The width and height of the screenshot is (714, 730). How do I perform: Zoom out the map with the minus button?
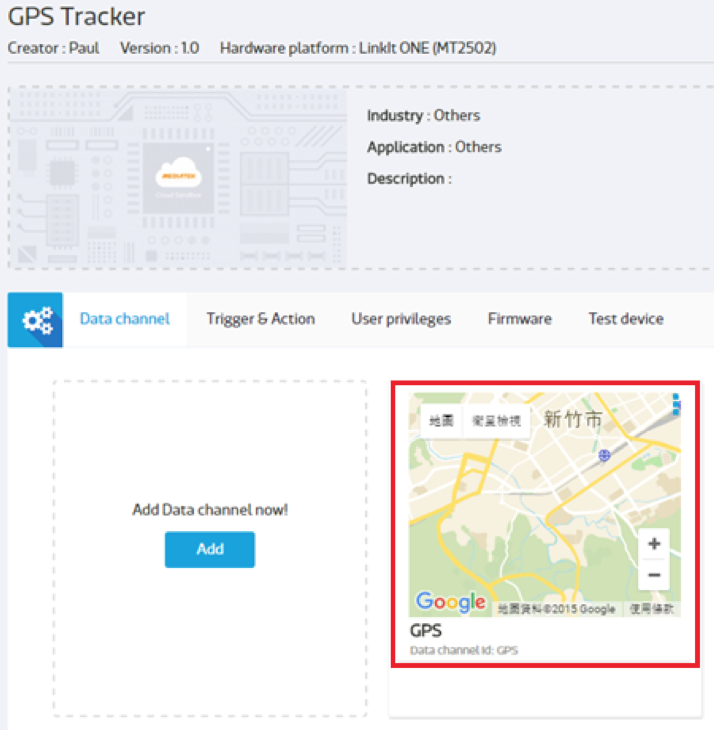pos(654,575)
